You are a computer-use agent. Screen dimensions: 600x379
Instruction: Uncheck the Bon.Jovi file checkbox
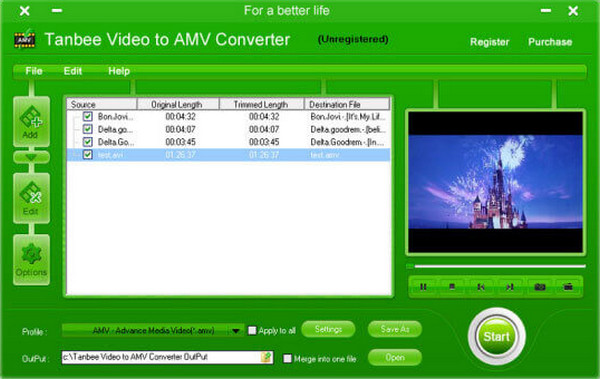pos(88,116)
